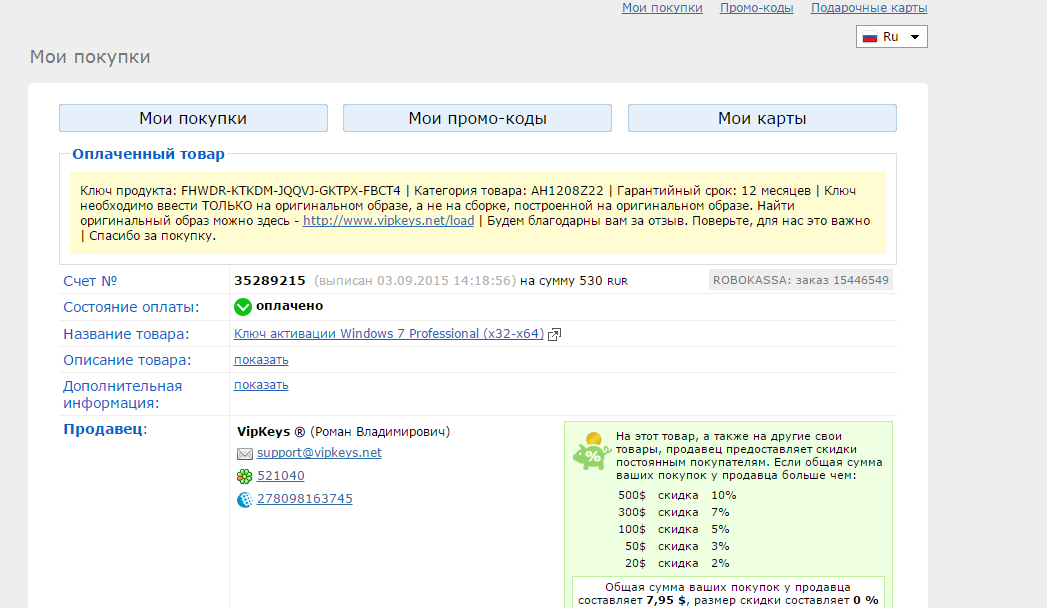Expand 'Дополнительная информация' with 'показать' link
Viewport: 1047px width, 608px height.
(x=261, y=385)
